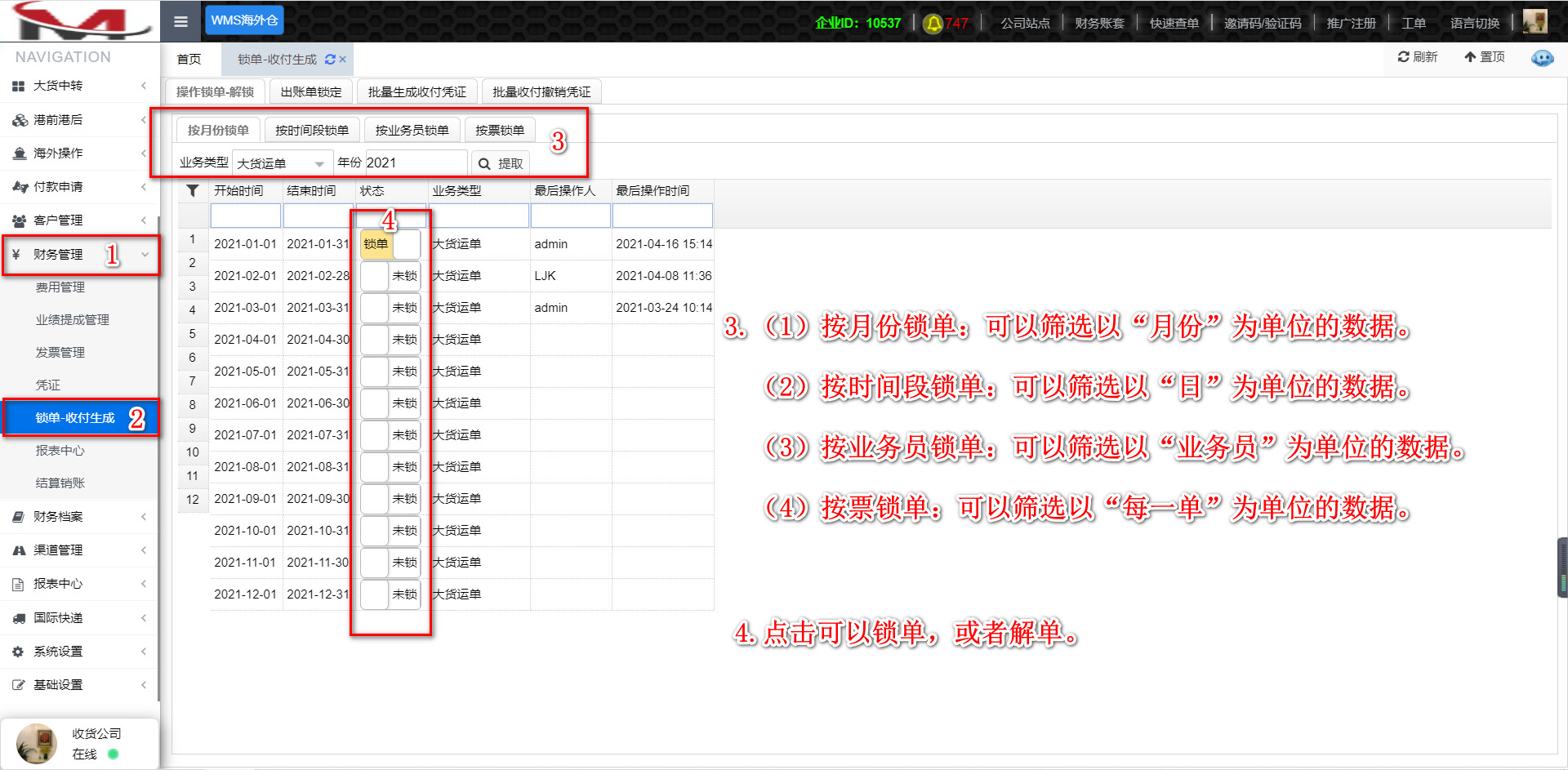Expand the 付款申请 menu chevron
1568x770 pixels.
[x=144, y=187]
